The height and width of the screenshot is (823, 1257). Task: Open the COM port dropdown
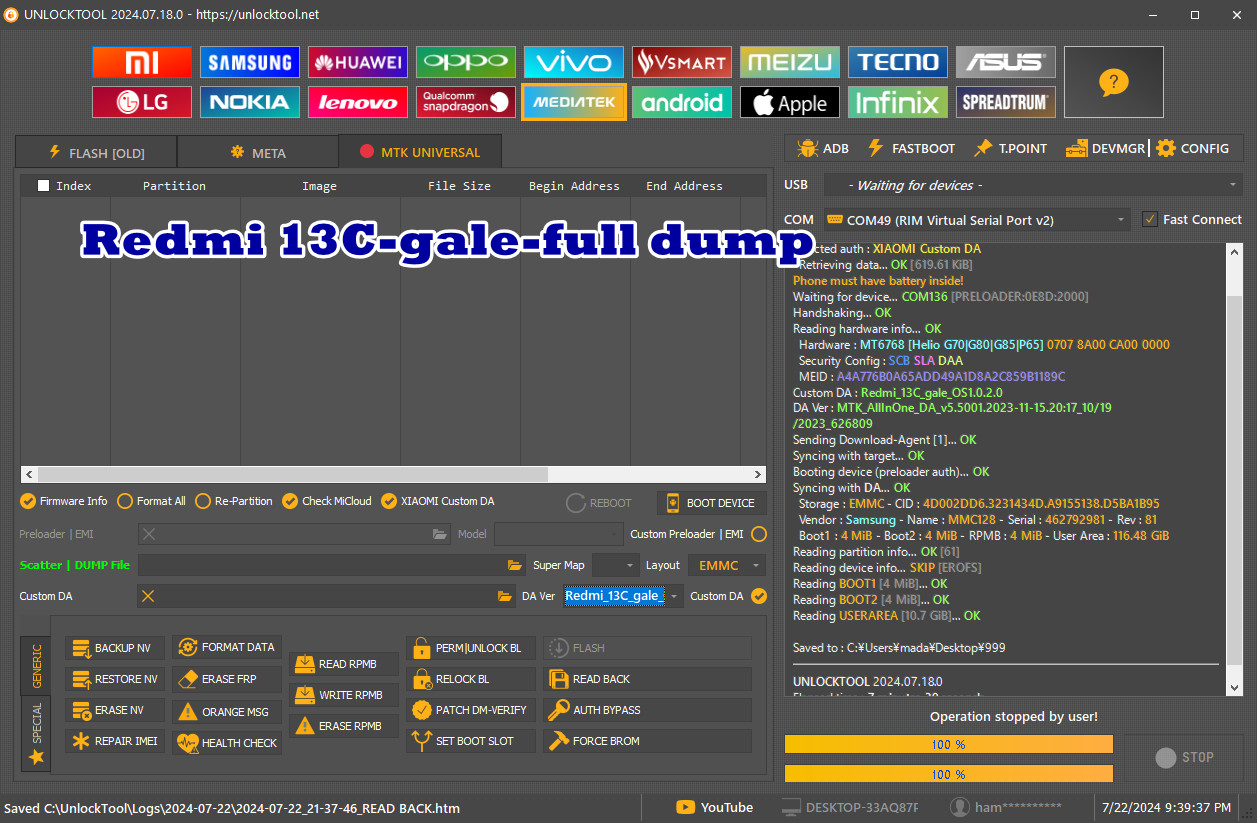pos(977,219)
